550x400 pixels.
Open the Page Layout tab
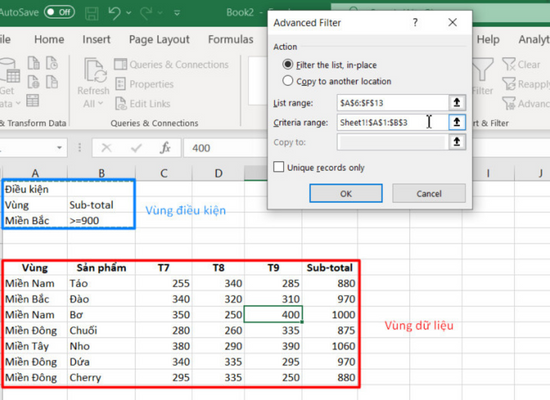click(x=159, y=40)
